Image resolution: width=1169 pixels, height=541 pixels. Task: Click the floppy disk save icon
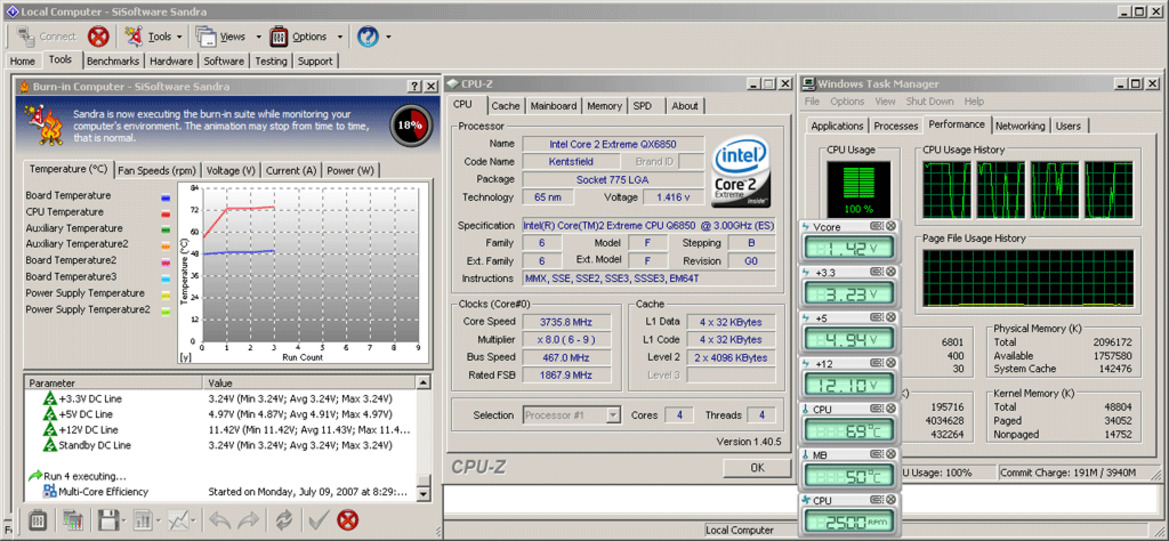(x=109, y=520)
